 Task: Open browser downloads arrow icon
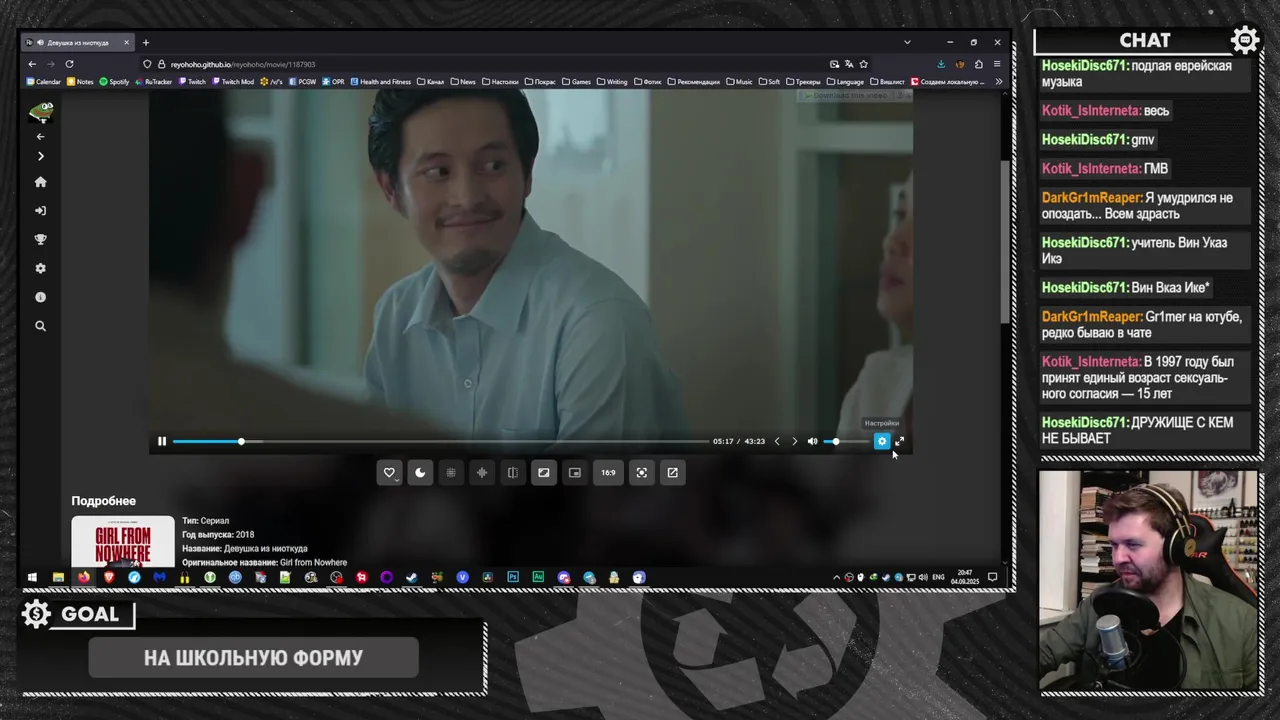tap(940, 64)
